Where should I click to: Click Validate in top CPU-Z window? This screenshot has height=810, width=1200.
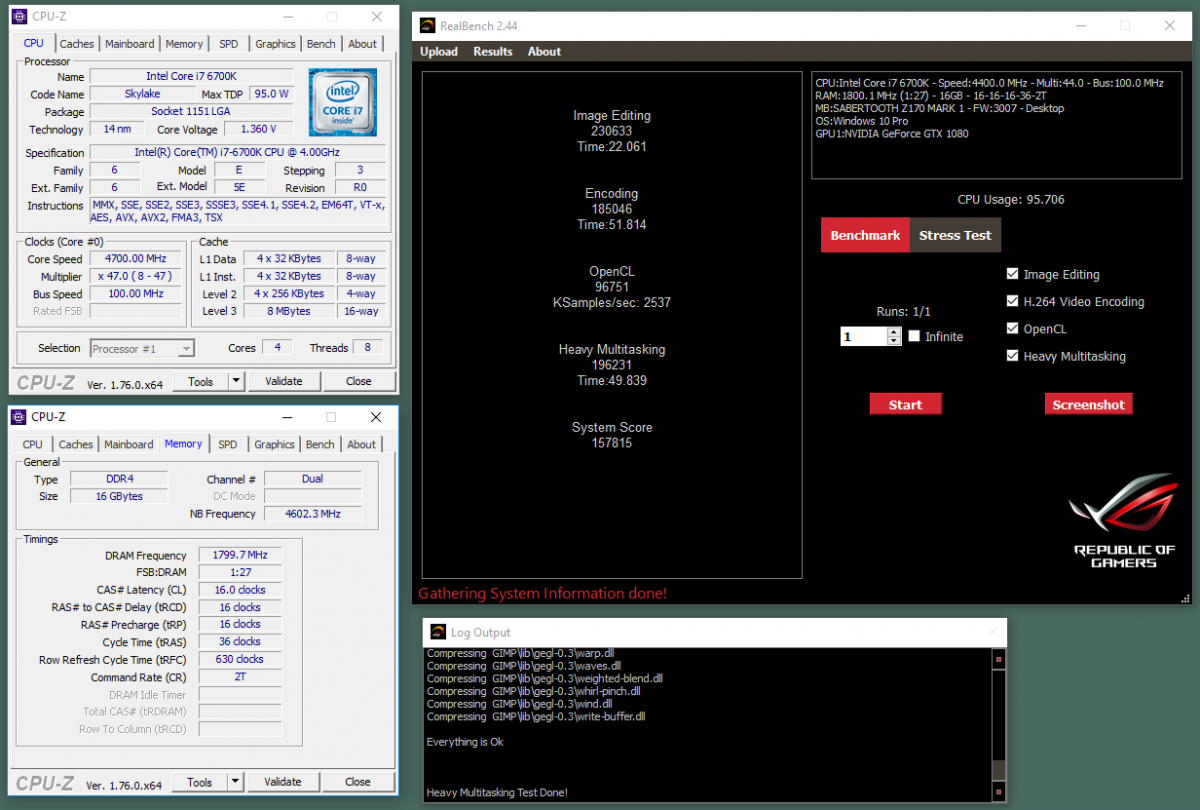tap(284, 381)
